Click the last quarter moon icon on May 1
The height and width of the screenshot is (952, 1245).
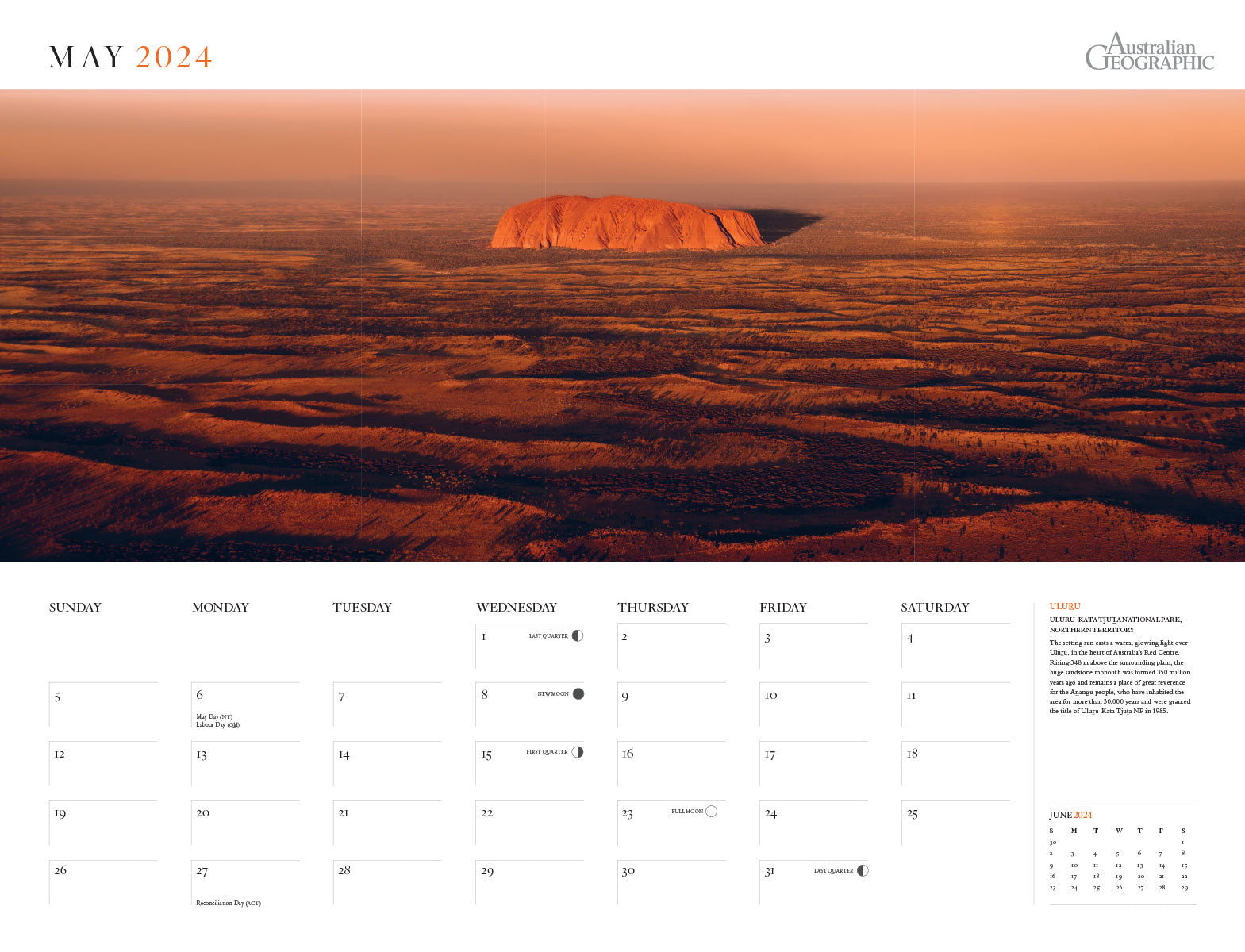pyautogui.click(x=578, y=635)
